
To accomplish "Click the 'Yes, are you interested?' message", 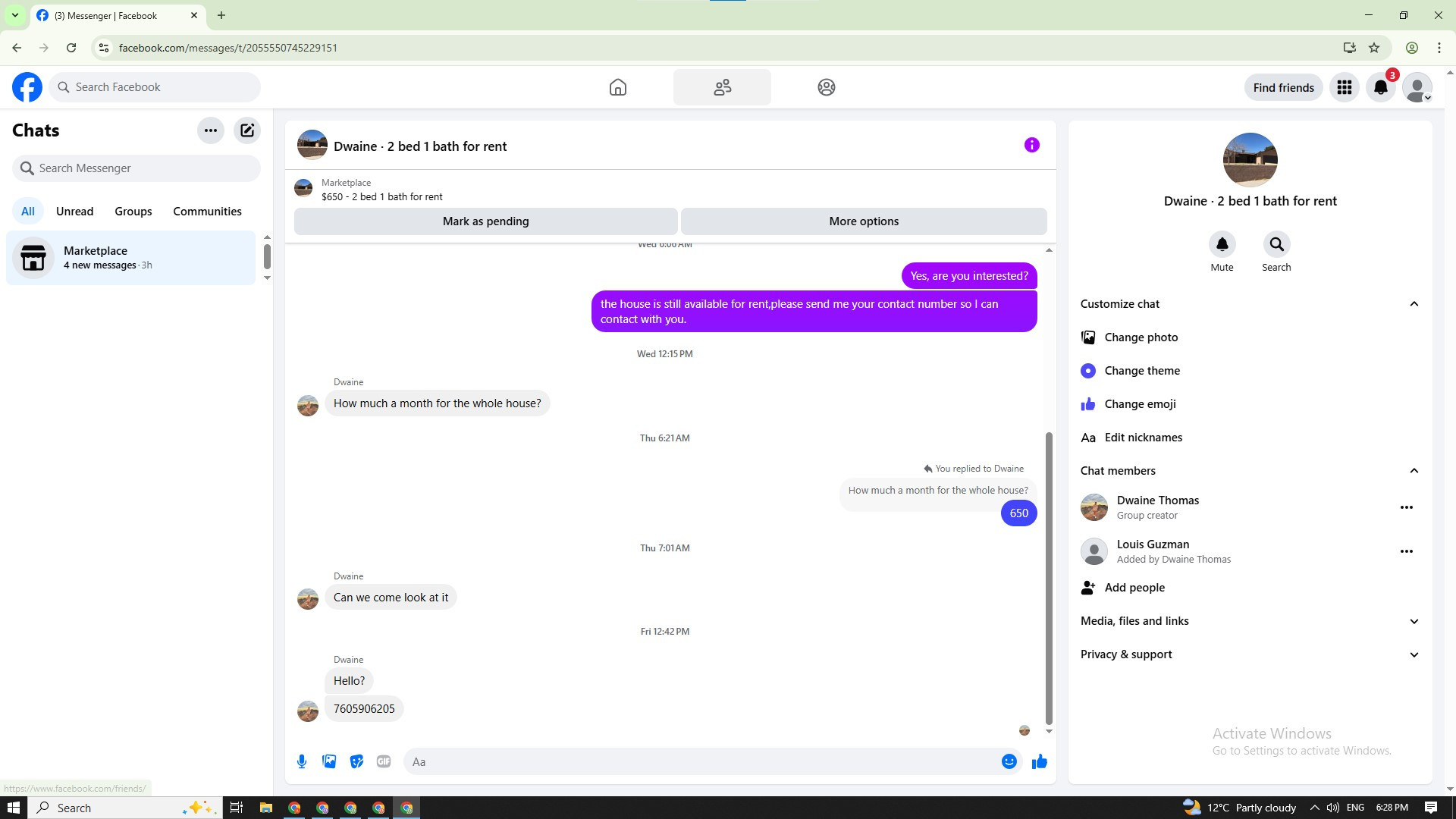I will pyautogui.click(x=969, y=276).
